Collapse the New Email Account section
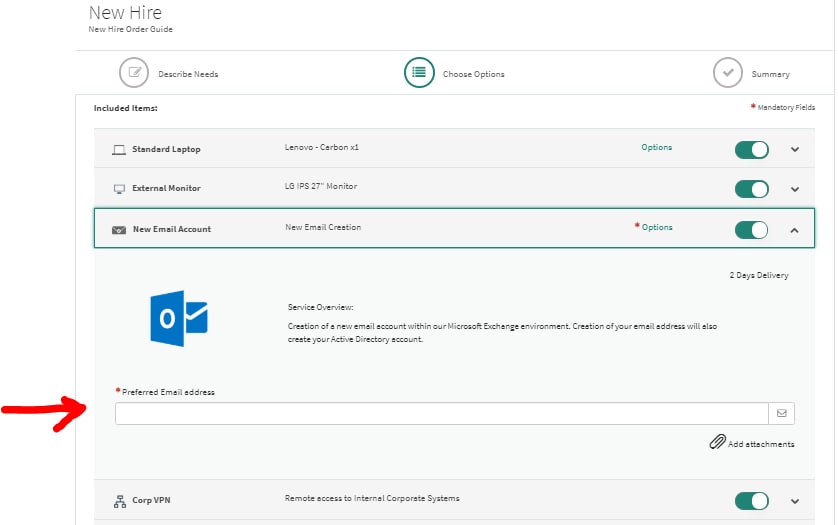The image size is (838, 525). pos(795,230)
